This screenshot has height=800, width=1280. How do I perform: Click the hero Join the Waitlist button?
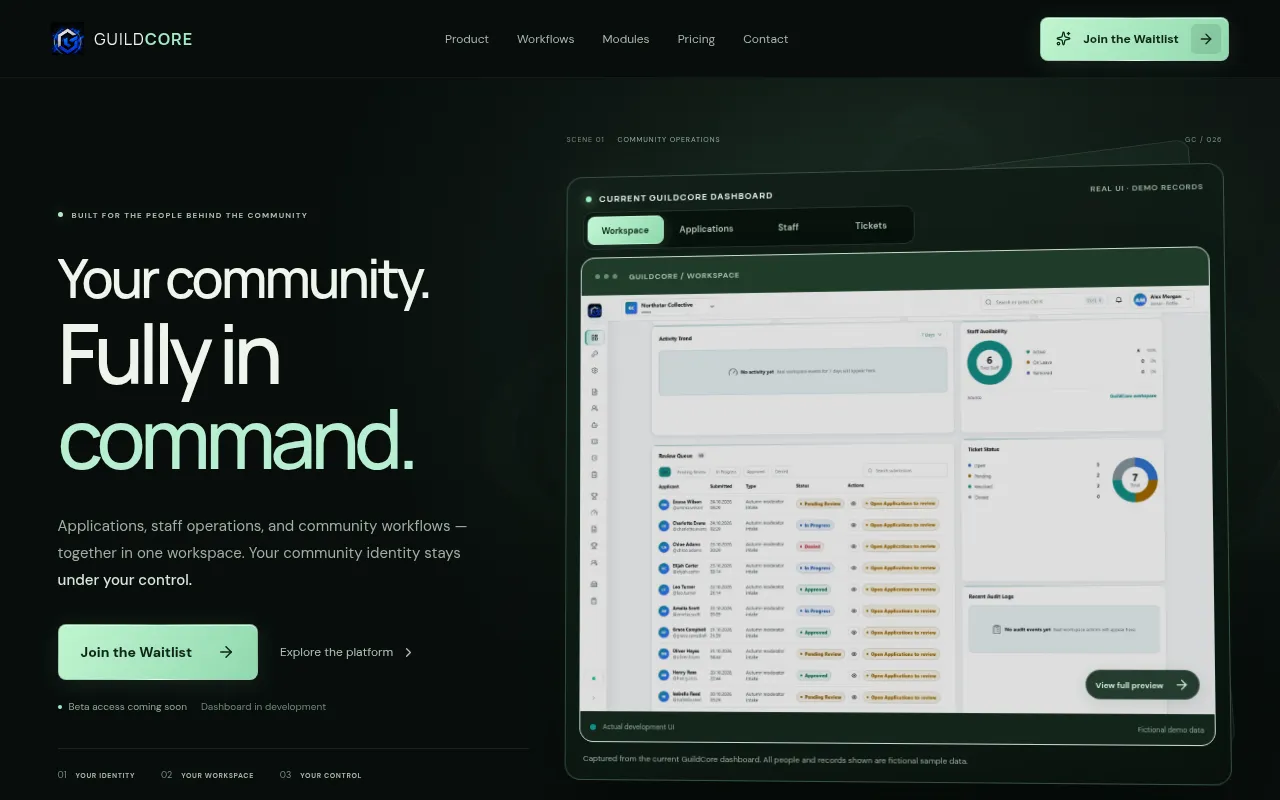tap(158, 652)
